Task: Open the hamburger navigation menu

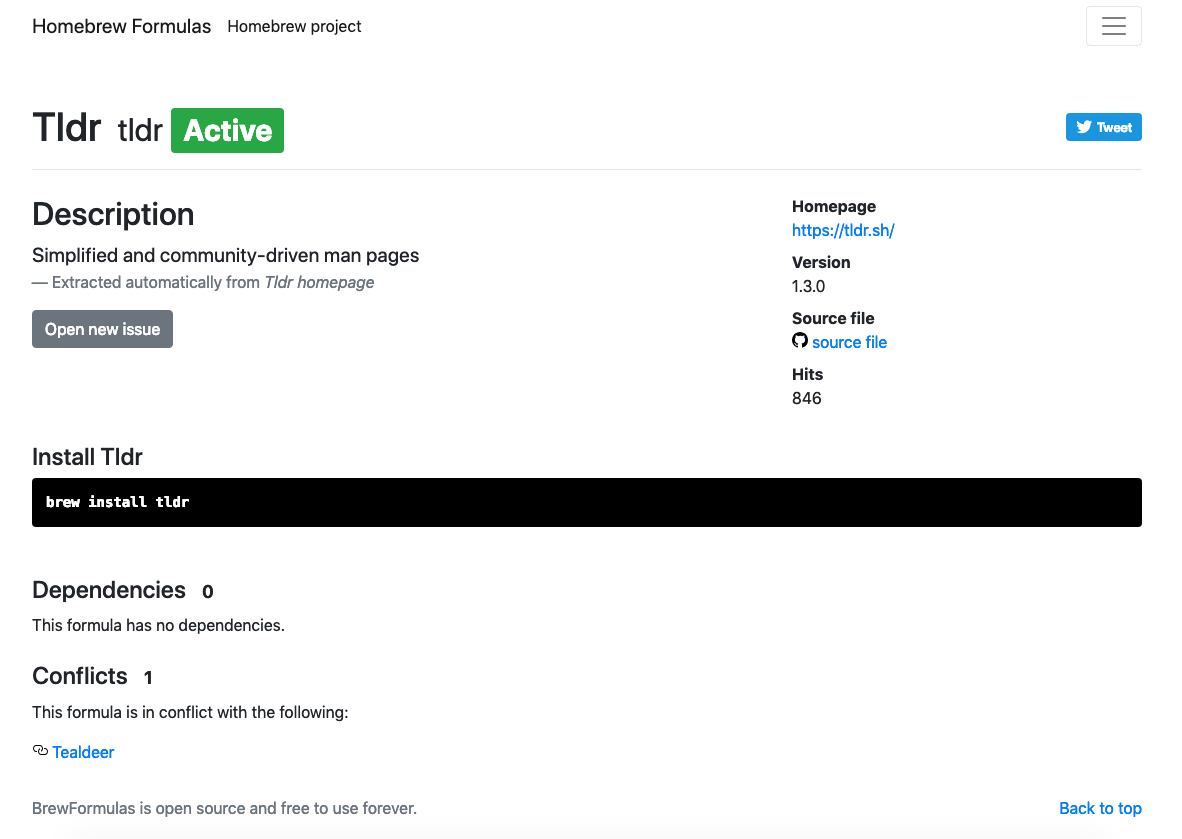Action: pyautogui.click(x=1113, y=26)
